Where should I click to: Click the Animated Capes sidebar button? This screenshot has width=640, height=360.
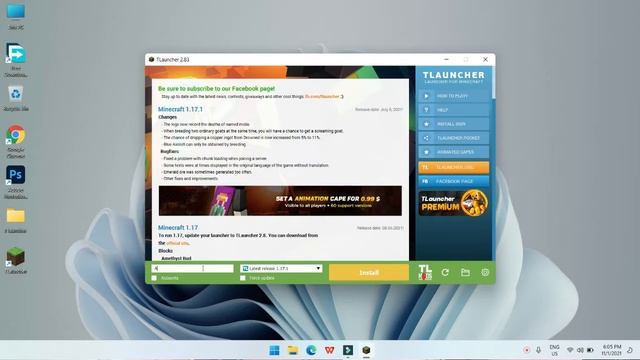pyautogui.click(x=453, y=152)
